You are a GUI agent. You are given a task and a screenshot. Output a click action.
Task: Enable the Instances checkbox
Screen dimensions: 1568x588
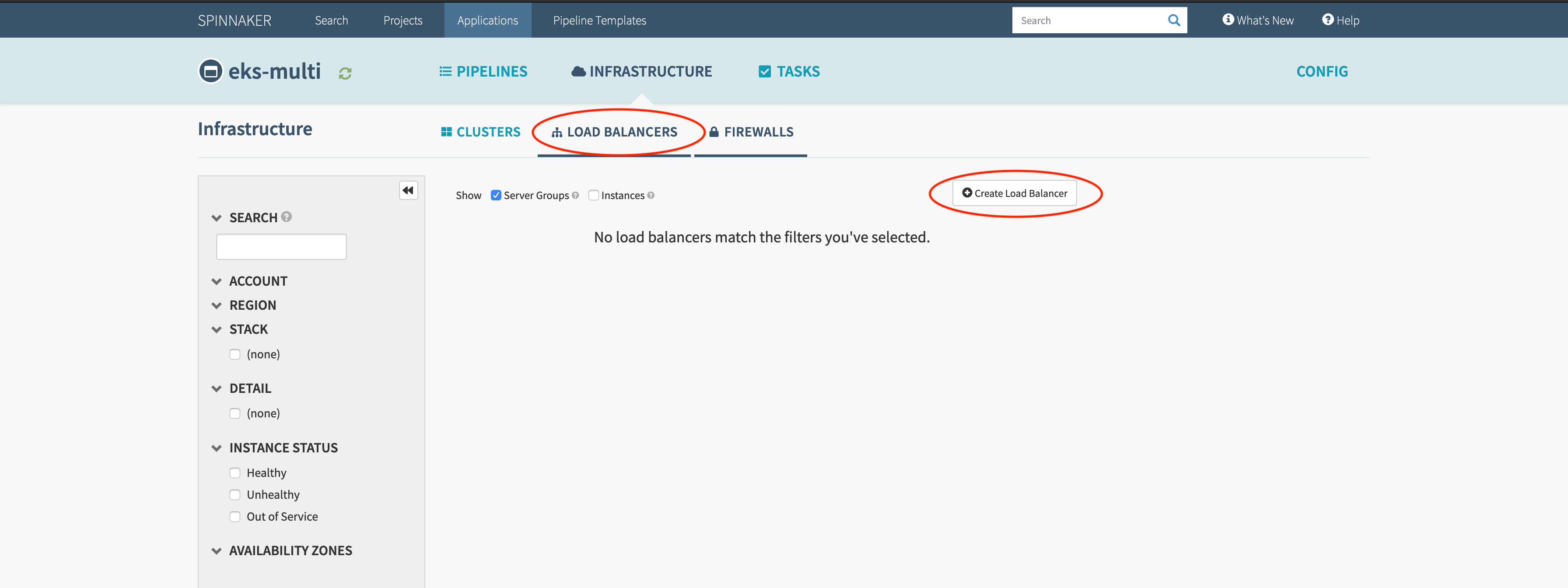pos(594,196)
